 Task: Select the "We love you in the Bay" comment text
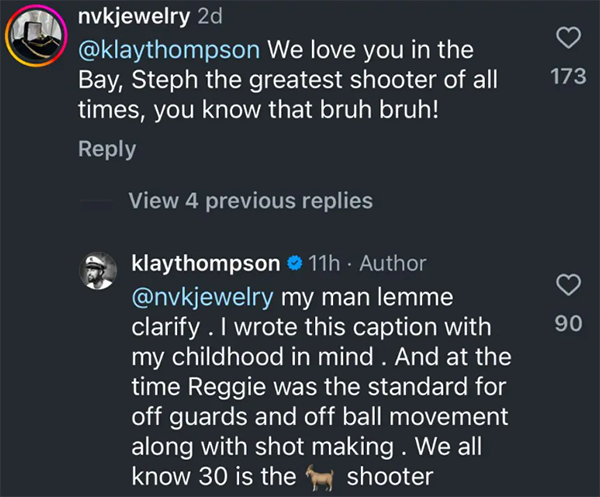pyautogui.click(x=300, y=78)
